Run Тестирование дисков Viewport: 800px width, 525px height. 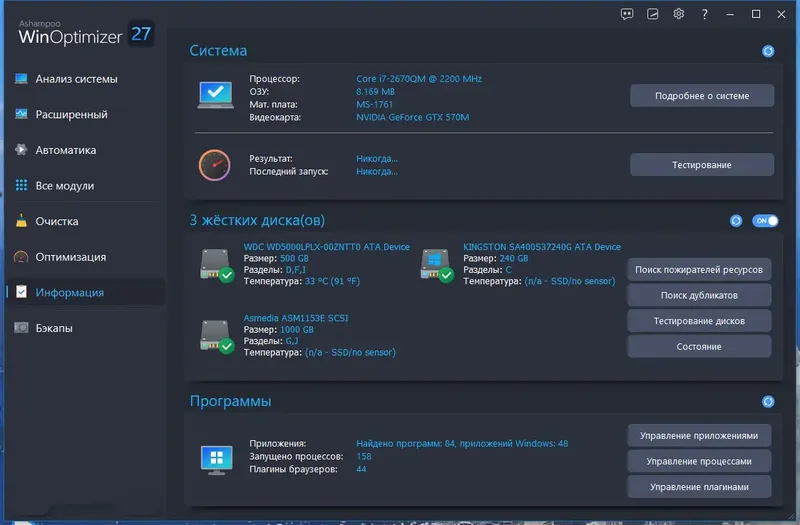[698, 320]
